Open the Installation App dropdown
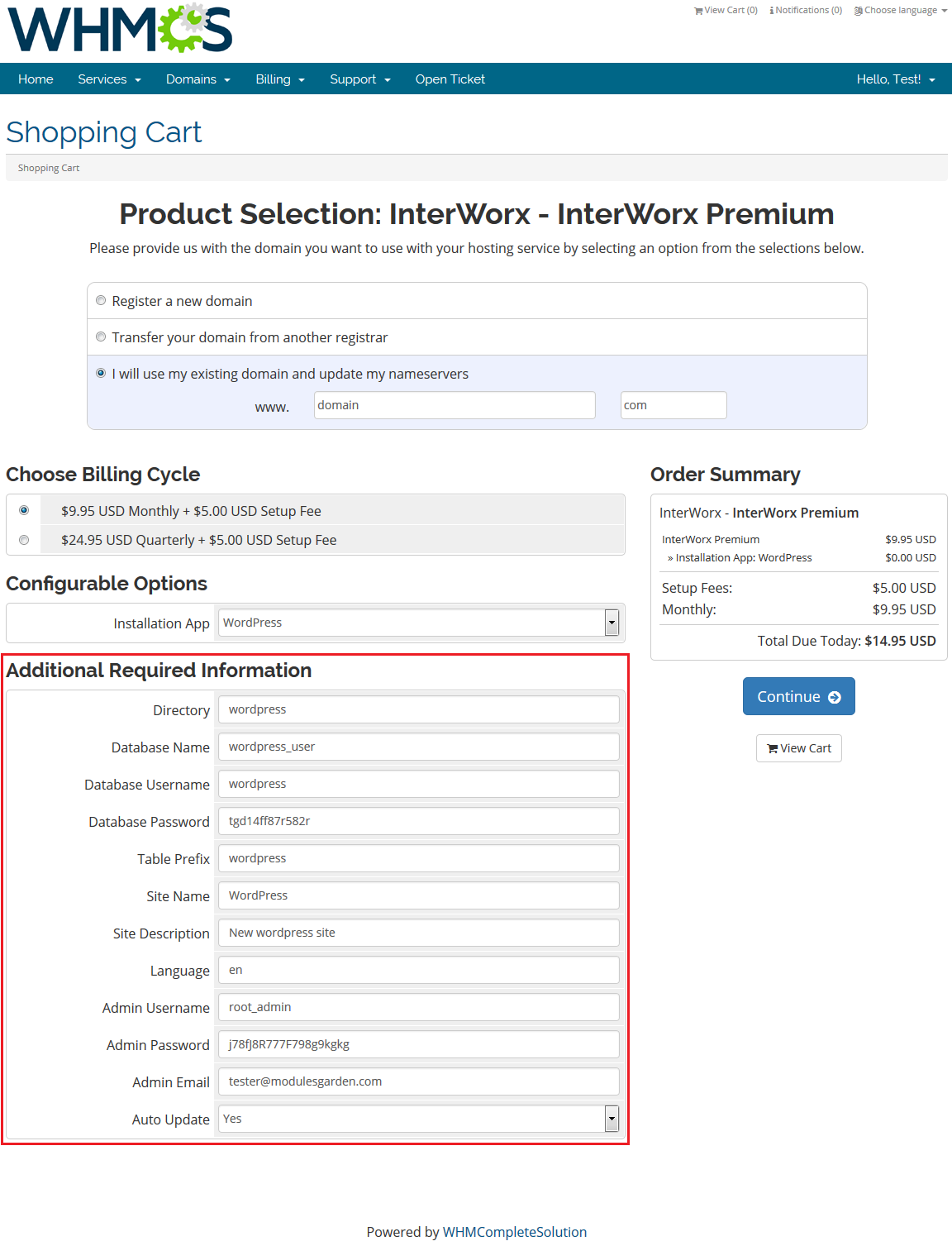Viewport: 952px width, 1246px height. click(419, 623)
